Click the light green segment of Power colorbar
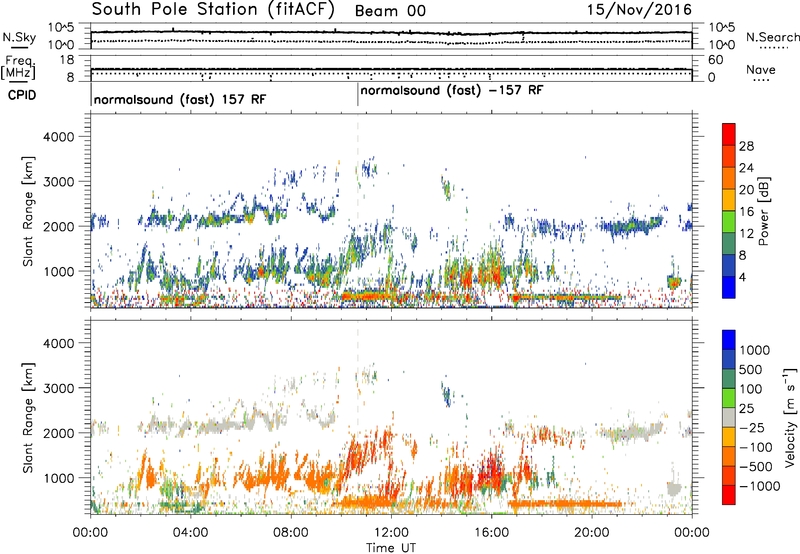 point(729,221)
